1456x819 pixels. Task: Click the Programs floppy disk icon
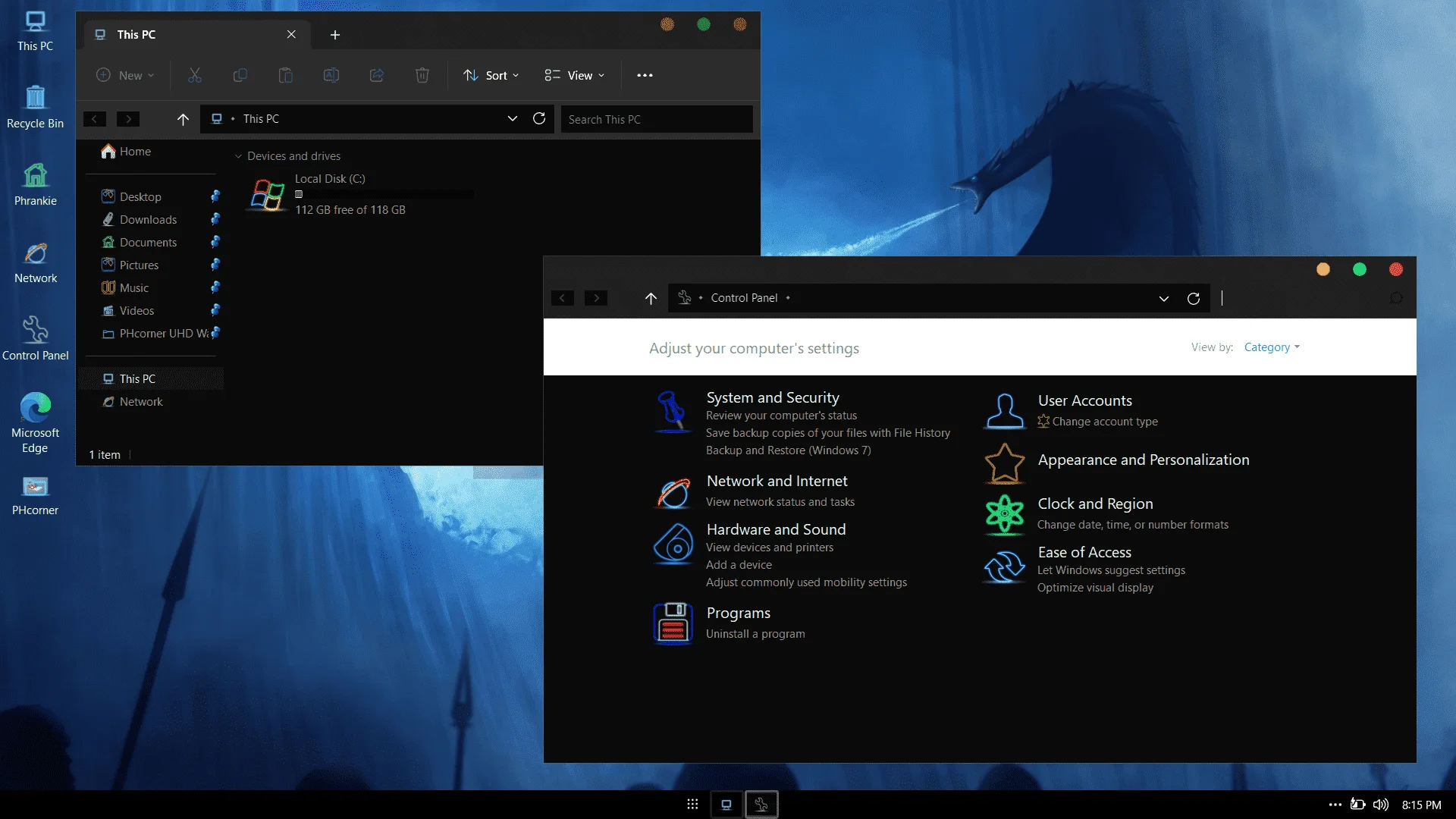click(673, 623)
